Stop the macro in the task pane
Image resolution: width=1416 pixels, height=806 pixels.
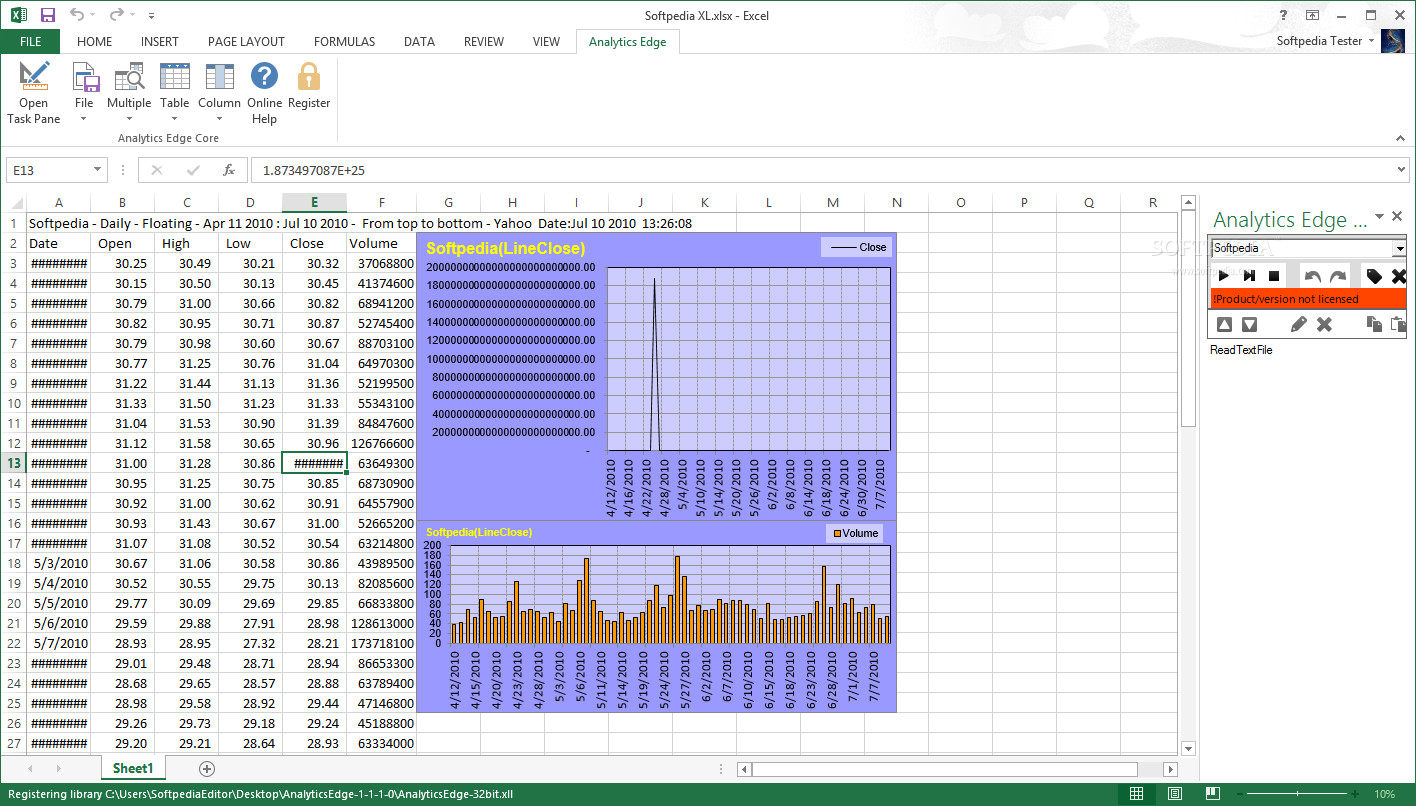coord(1274,276)
